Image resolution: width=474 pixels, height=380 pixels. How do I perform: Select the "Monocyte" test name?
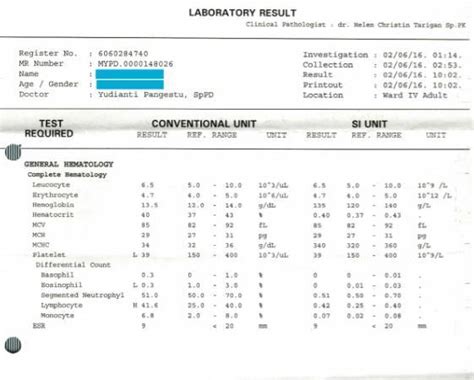tap(57, 315)
